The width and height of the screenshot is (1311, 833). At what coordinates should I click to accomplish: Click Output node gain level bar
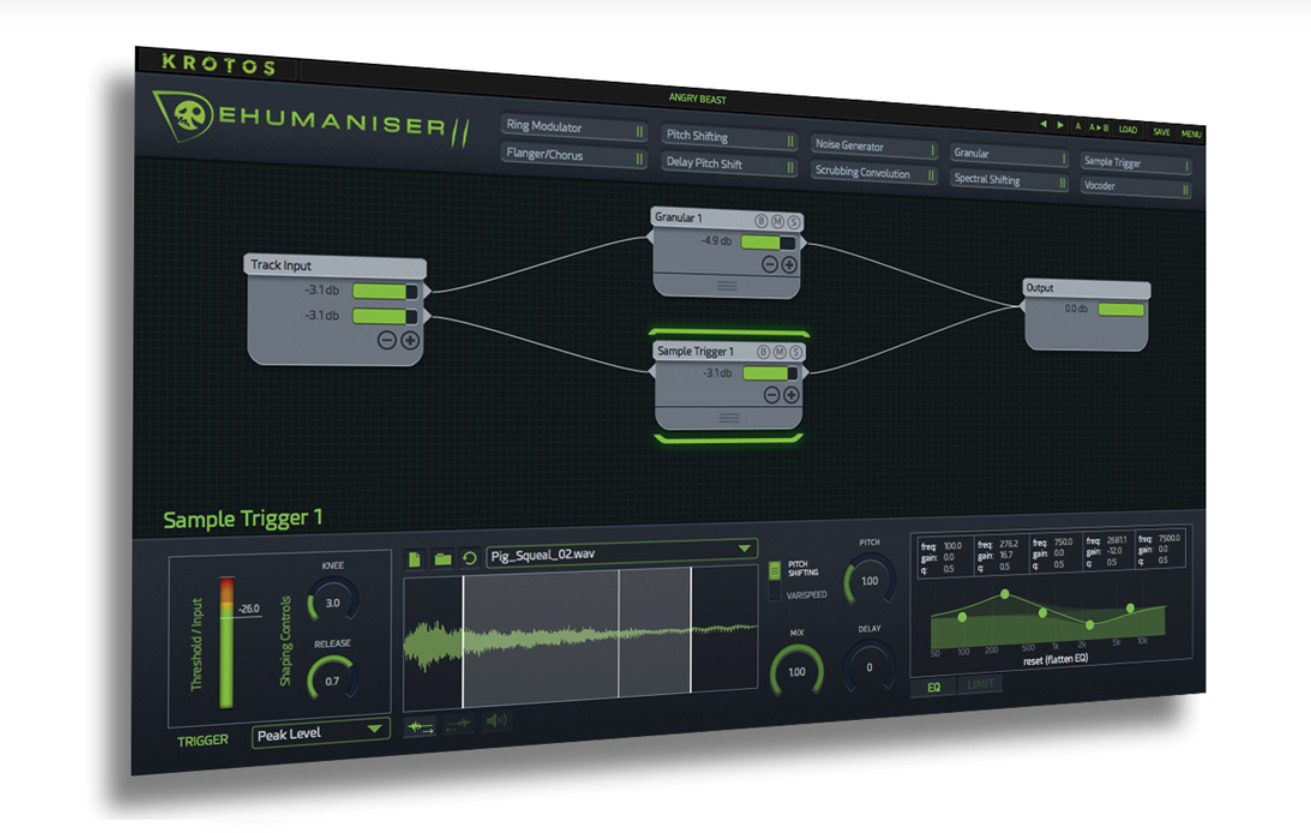point(1120,310)
